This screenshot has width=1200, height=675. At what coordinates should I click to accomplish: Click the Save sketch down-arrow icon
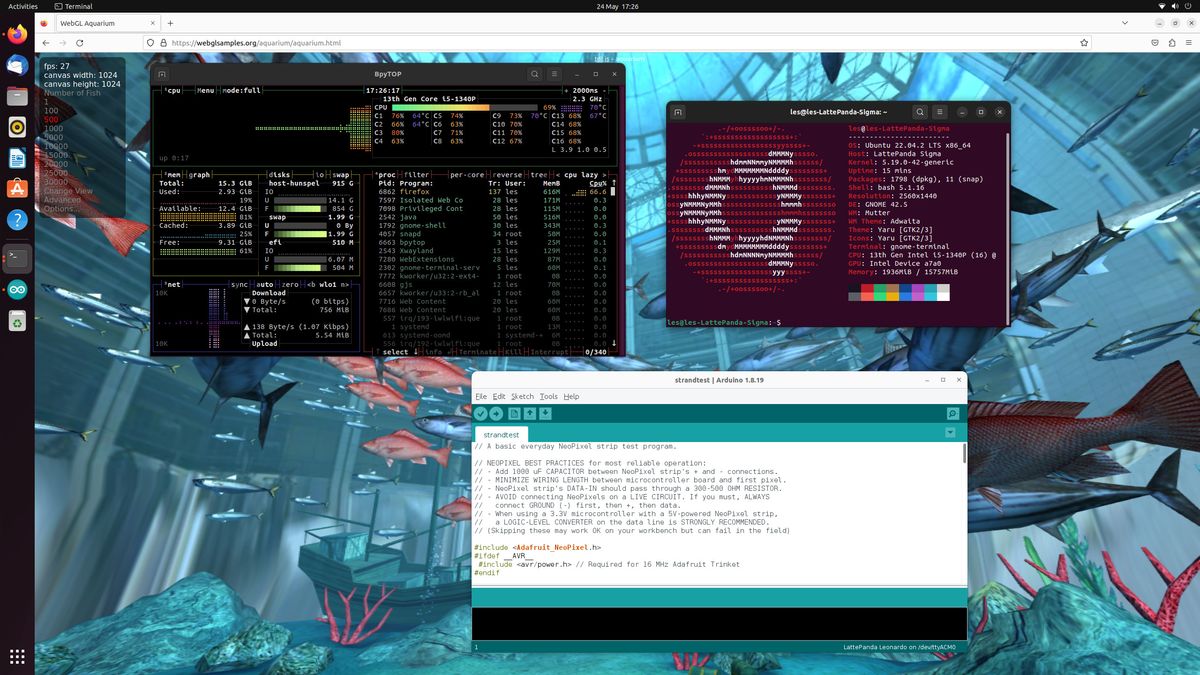(546, 413)
